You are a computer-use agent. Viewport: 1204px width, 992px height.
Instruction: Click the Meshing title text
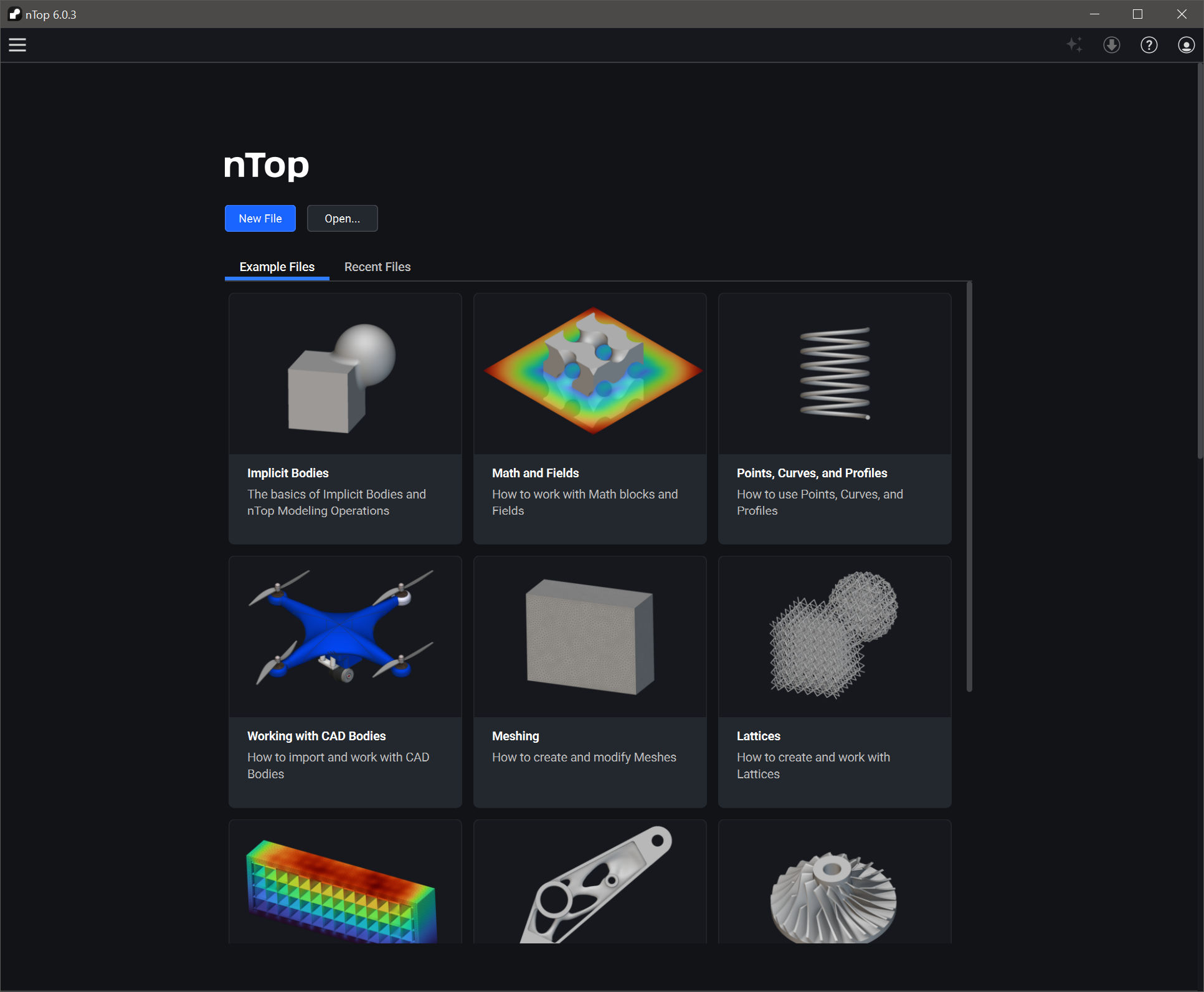pyautogui.click(x=516, y=736)
